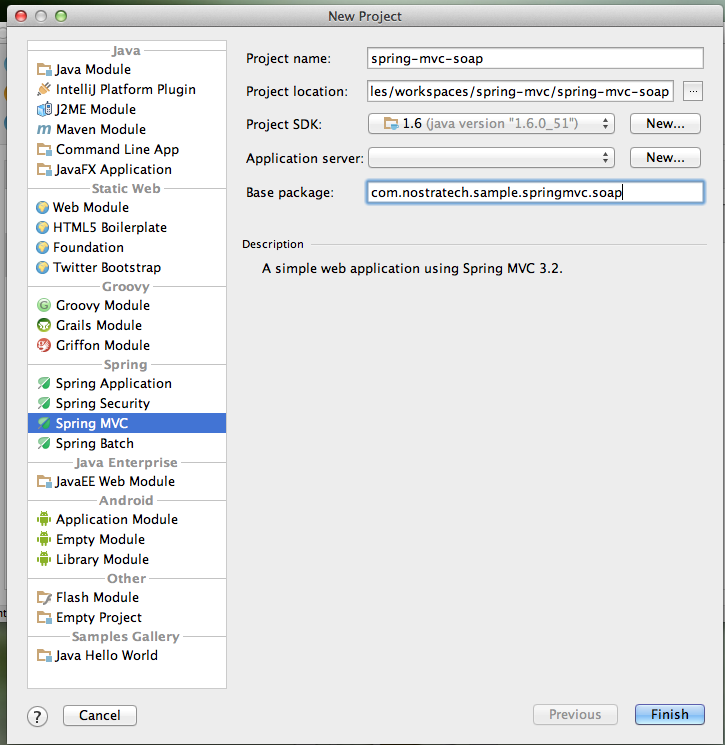Focus the Project location field
The height and width of the screenshot is (745, 725).
(520, 91)
